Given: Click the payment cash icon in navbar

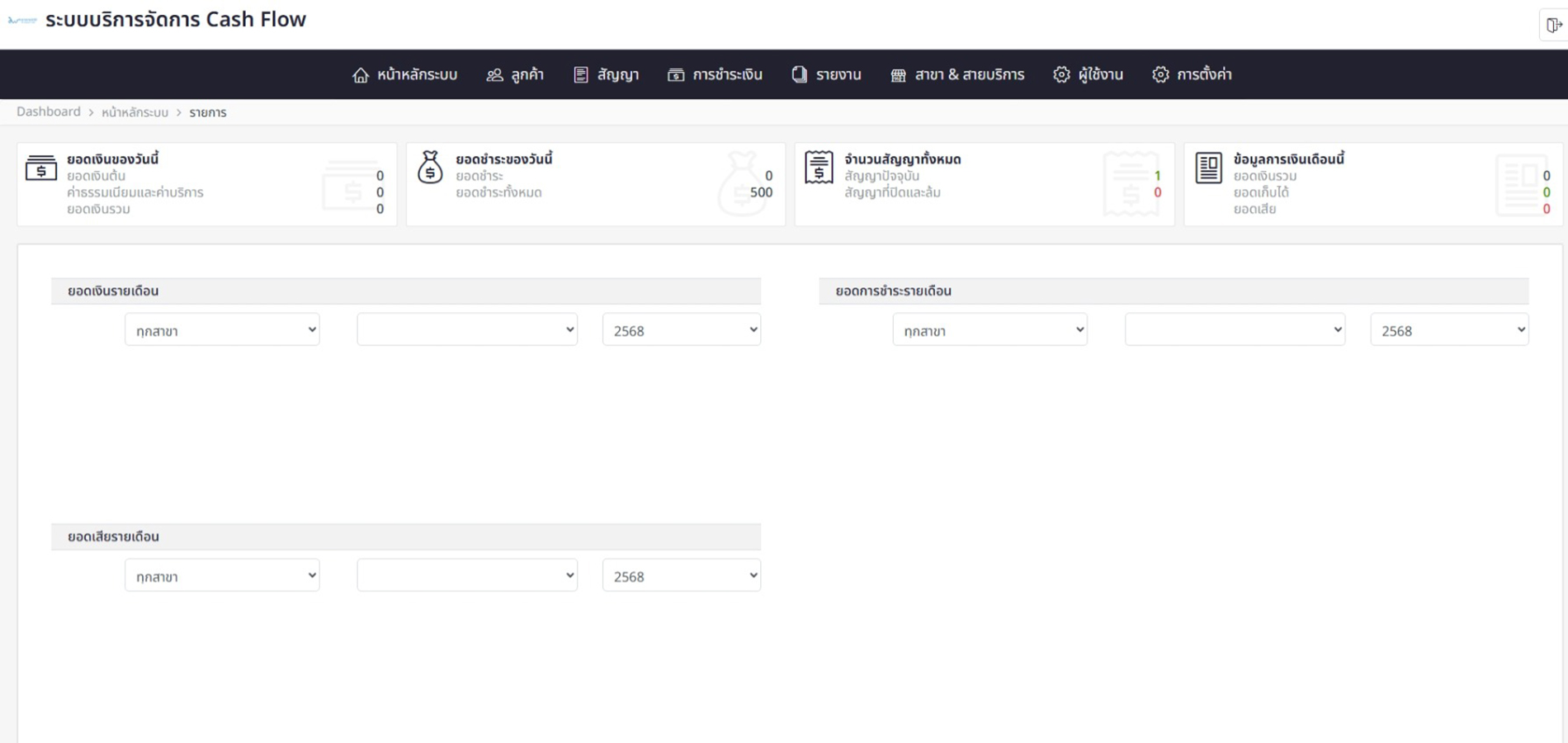Looking at the screenshot, I should [x=676, y=75].
